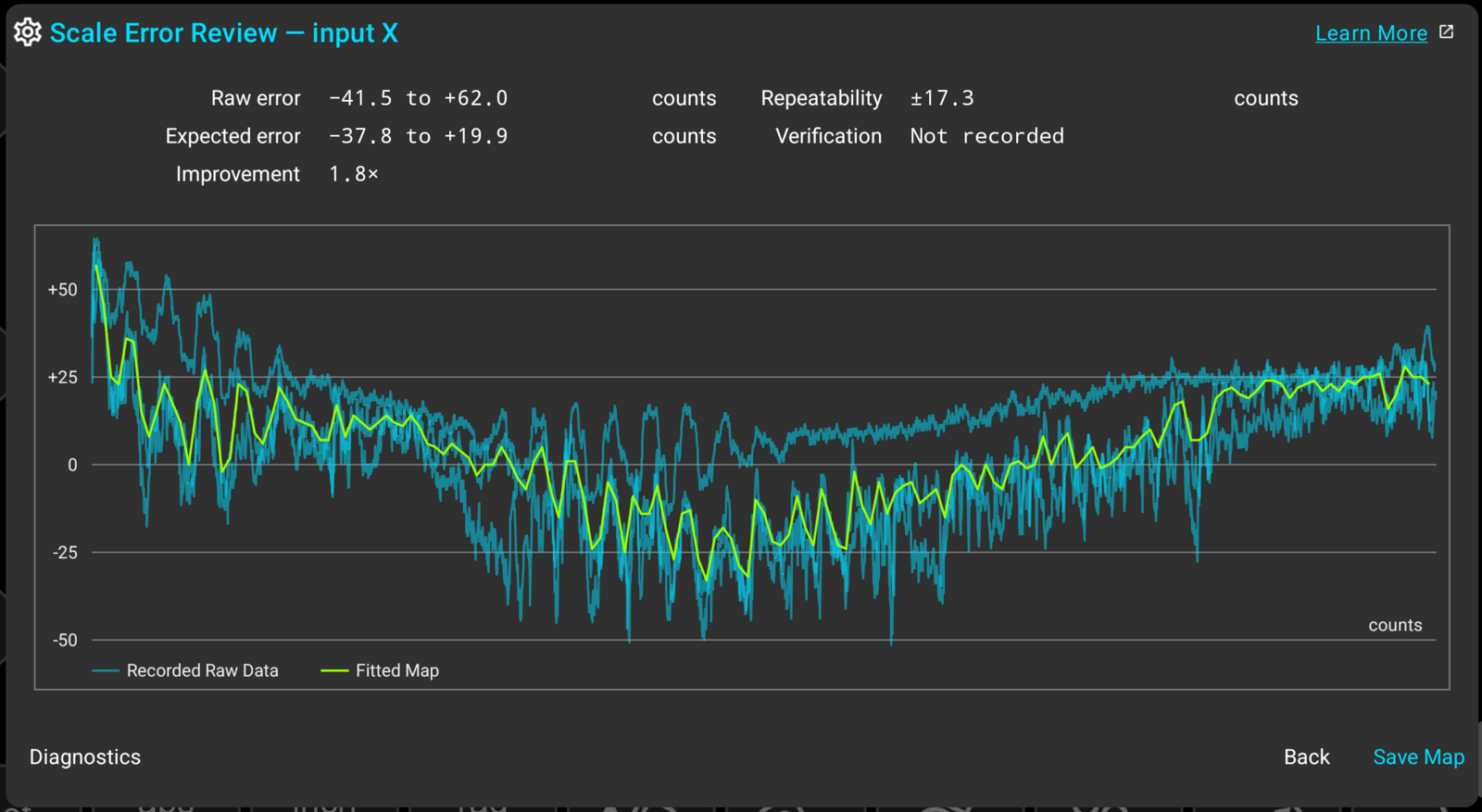Select the Raw error value

coord(418,98)
